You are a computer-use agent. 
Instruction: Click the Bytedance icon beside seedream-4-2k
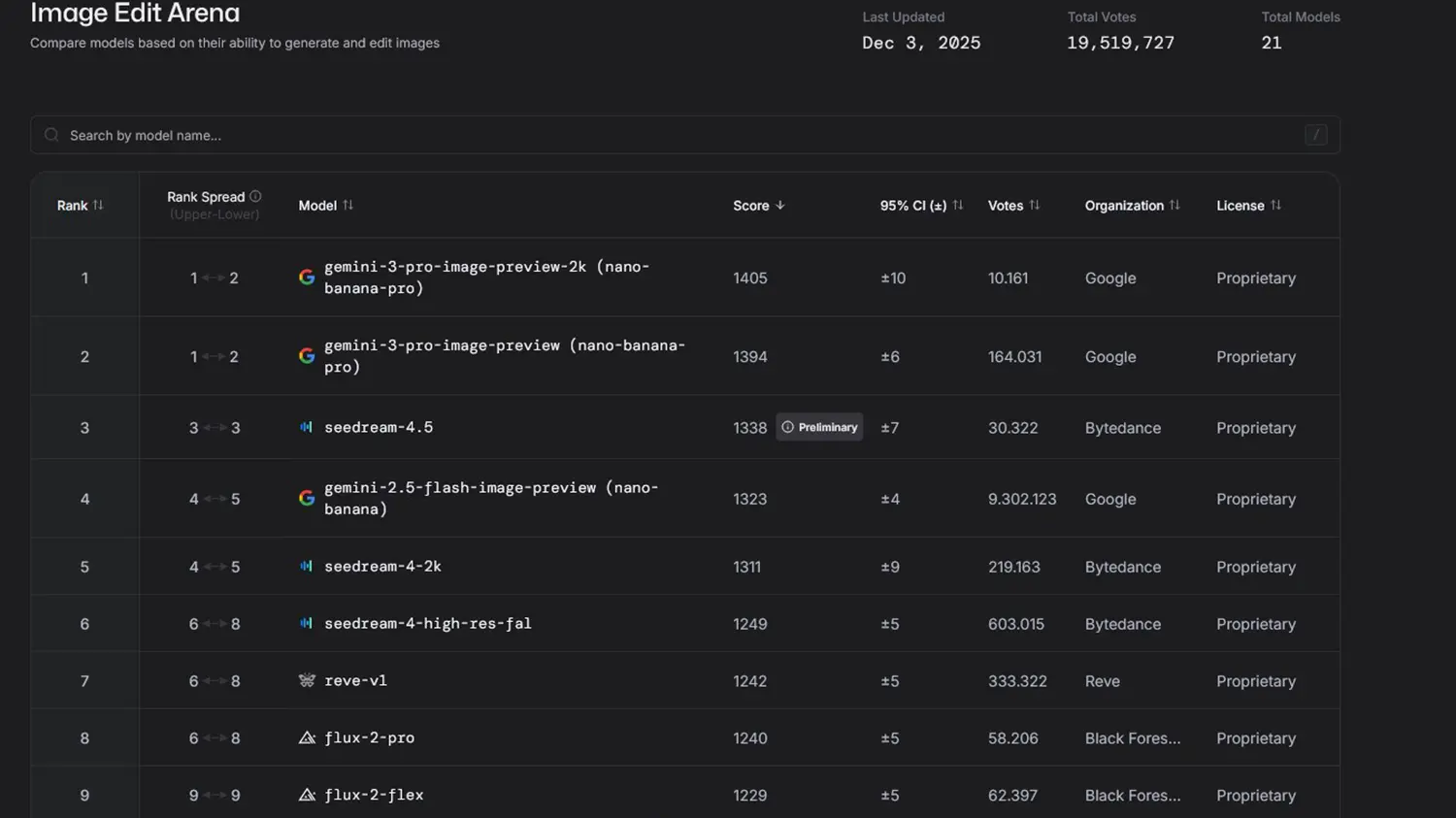[307, 567]
